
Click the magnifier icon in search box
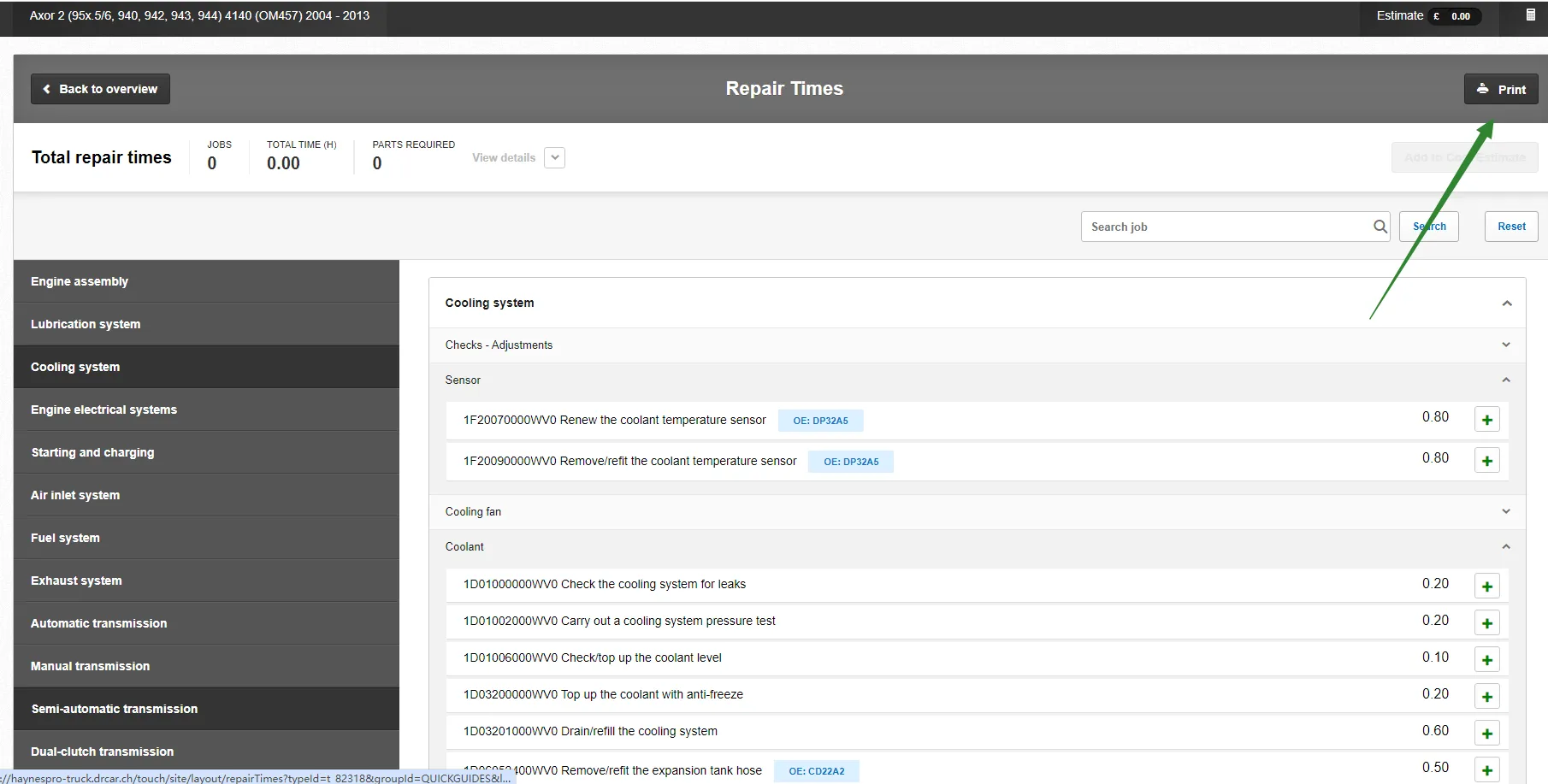tap(1380, 227)
